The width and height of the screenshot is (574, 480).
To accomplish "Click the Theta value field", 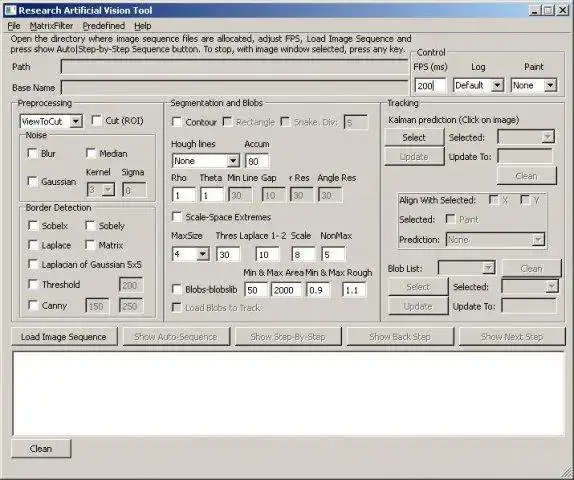I will pyautogui.click(x=212, y=195).
